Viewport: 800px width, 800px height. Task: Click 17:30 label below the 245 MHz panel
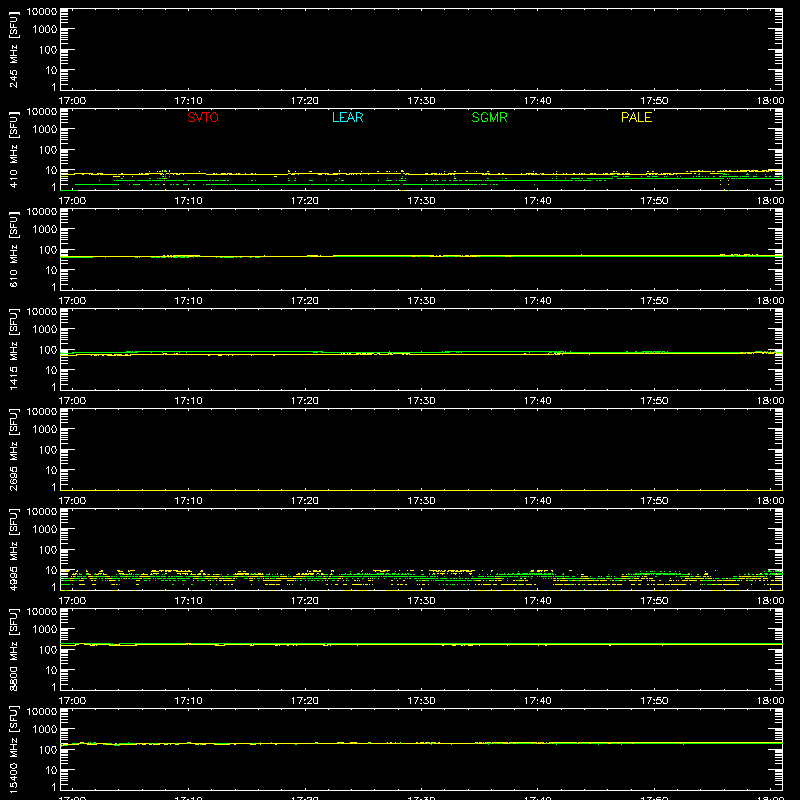coord(421,101)
